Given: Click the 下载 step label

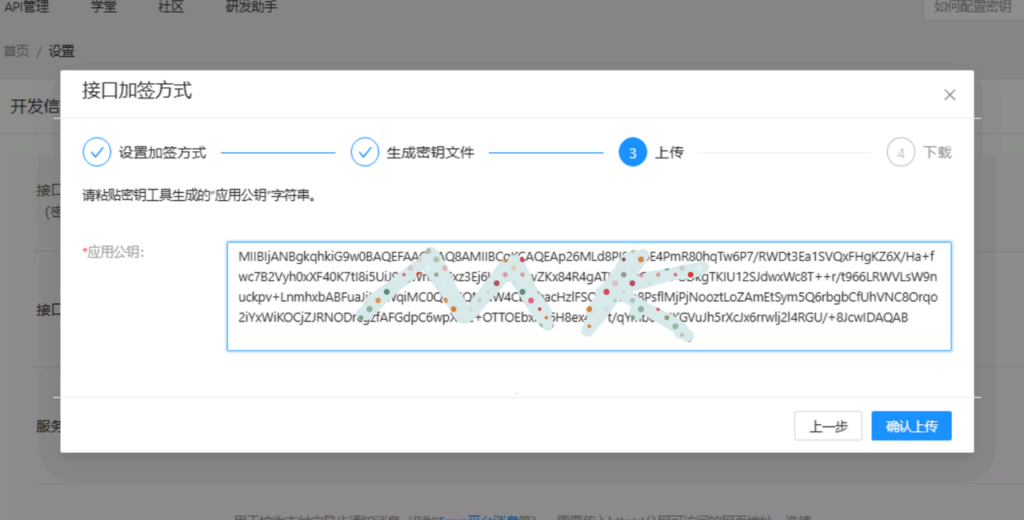Looking at the screenshot, I should (x=937, y=153).
